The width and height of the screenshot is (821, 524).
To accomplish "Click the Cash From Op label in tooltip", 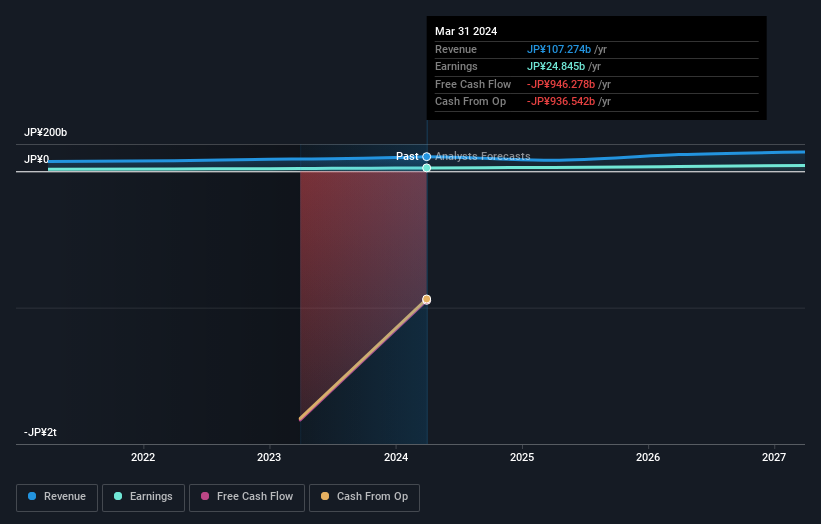I will [x=470, y=102].
